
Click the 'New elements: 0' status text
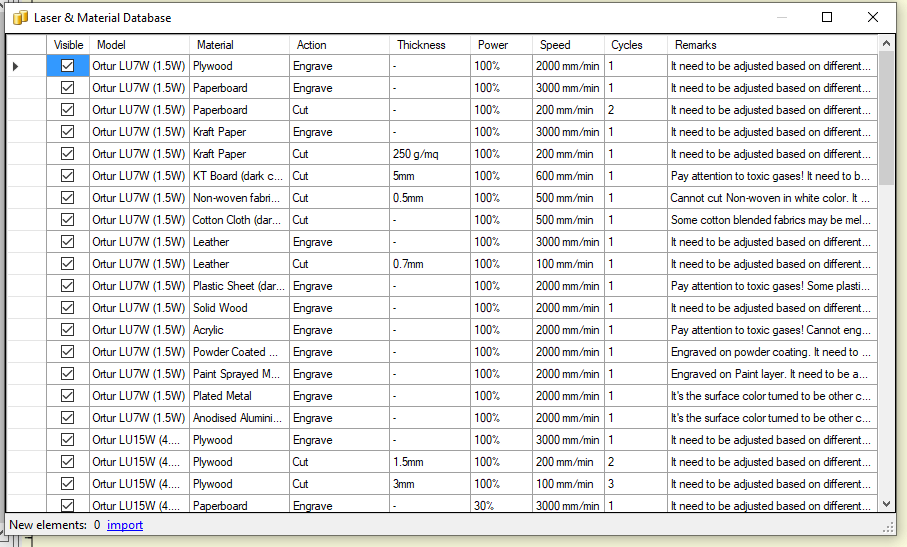pyautogui.click(x=55, y=525)
